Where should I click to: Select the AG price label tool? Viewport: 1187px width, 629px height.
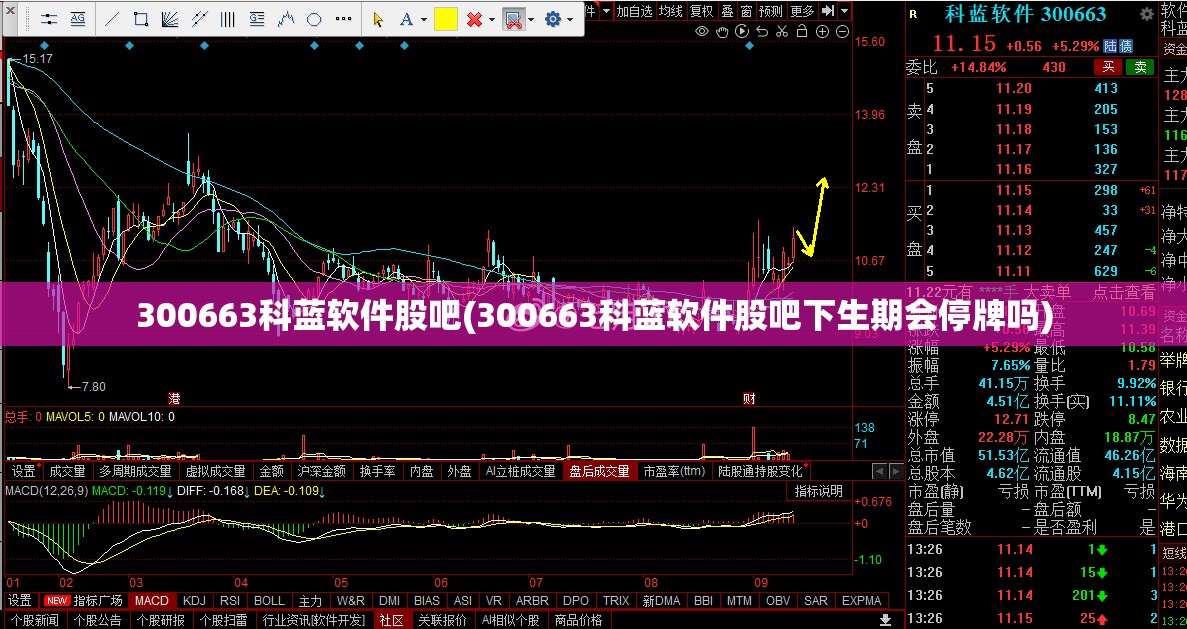coord(78,19)
